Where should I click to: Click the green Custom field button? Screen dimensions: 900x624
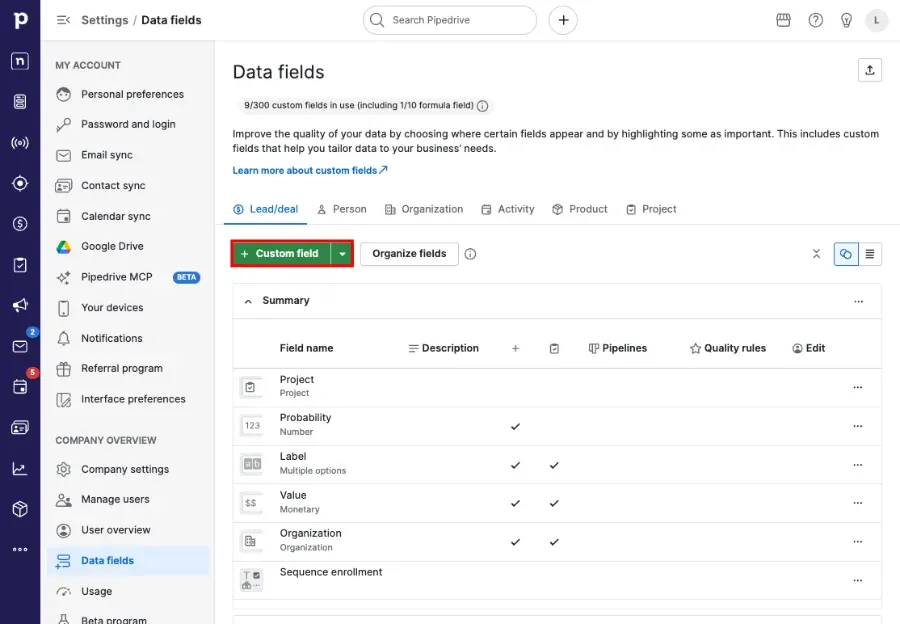(281, 254)
